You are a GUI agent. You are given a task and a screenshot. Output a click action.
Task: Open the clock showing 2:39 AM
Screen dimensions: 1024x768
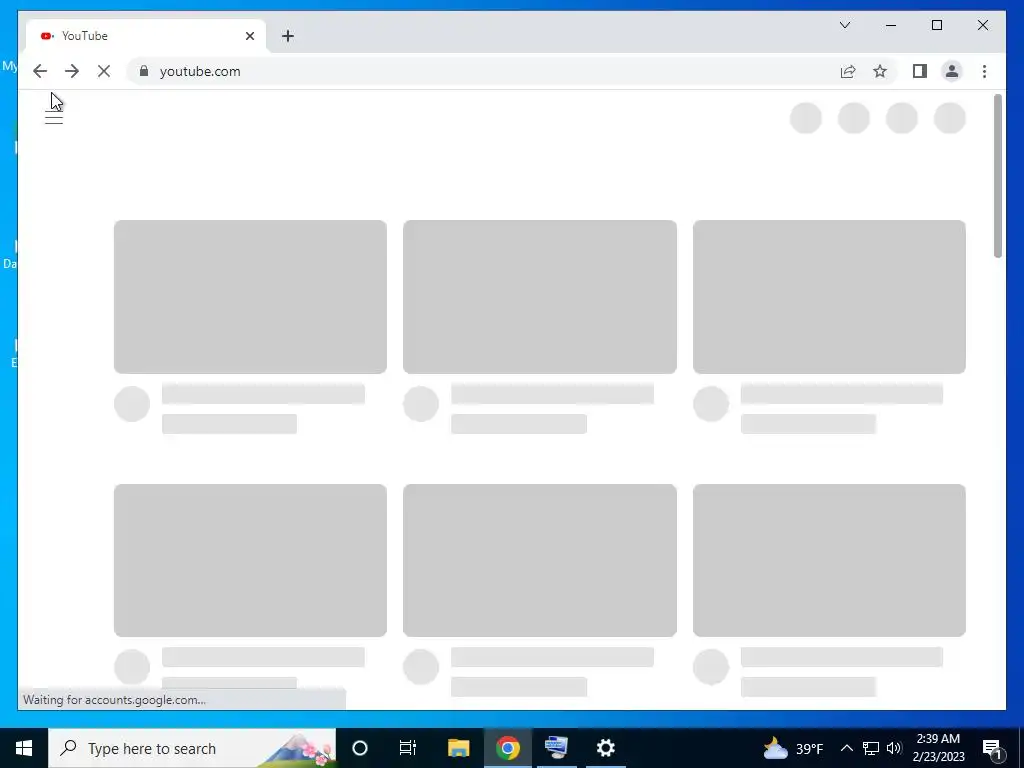938,748
